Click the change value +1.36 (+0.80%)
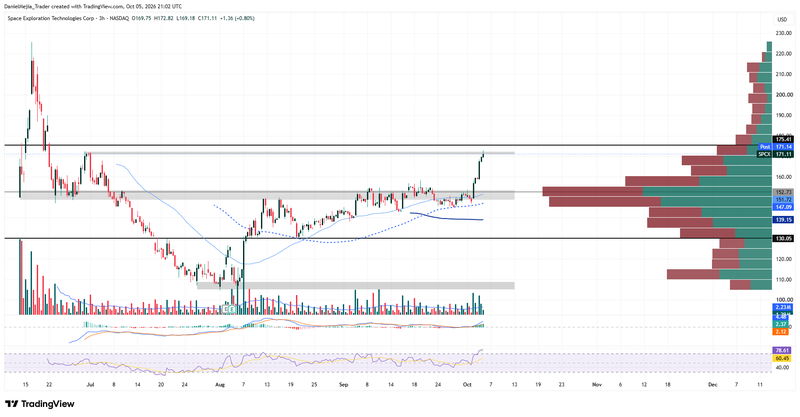Screen dimensions: 800x417 237,18
